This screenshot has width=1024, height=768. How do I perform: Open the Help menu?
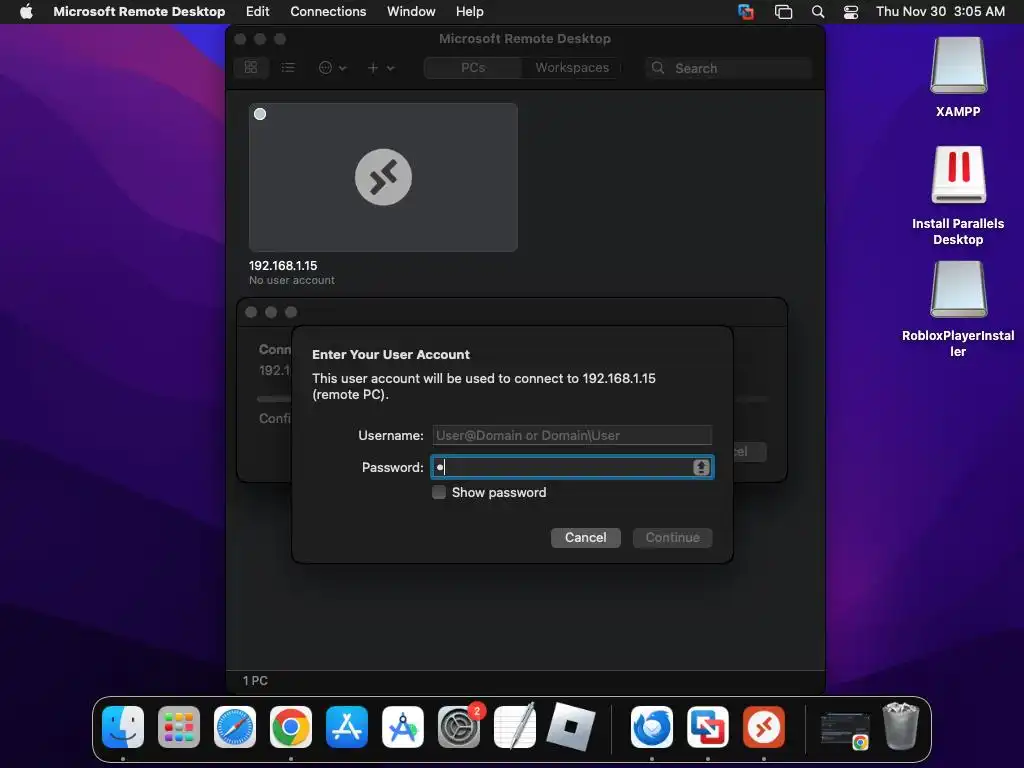click(470, 12)
